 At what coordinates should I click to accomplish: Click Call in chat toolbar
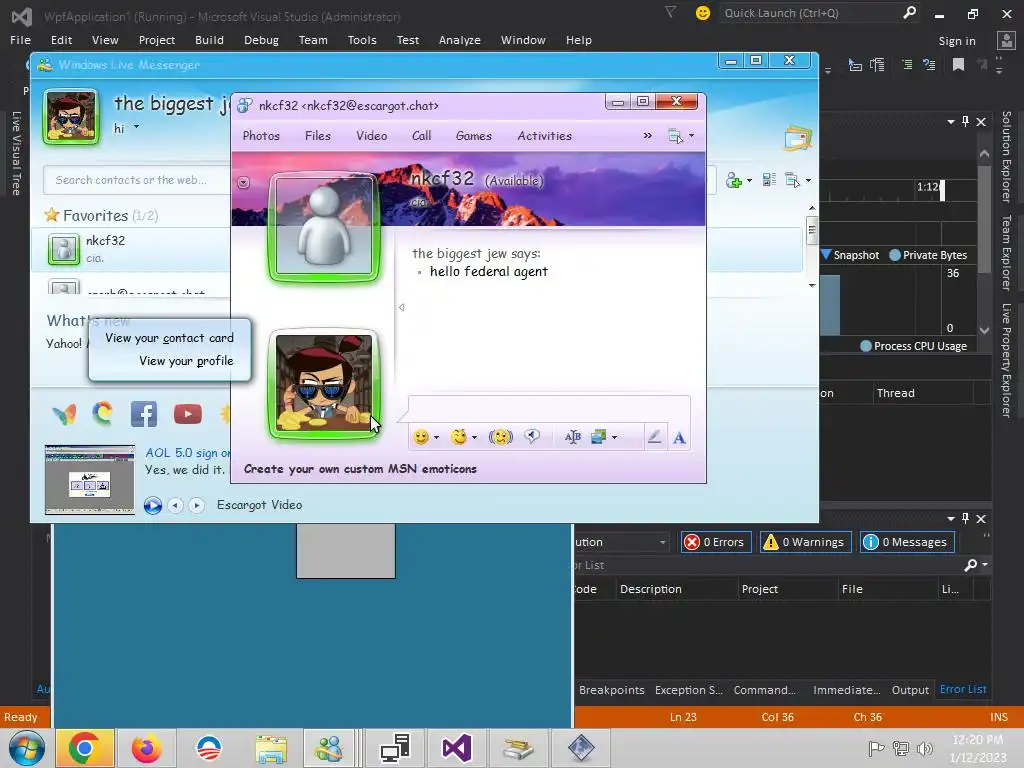(421, 136)
